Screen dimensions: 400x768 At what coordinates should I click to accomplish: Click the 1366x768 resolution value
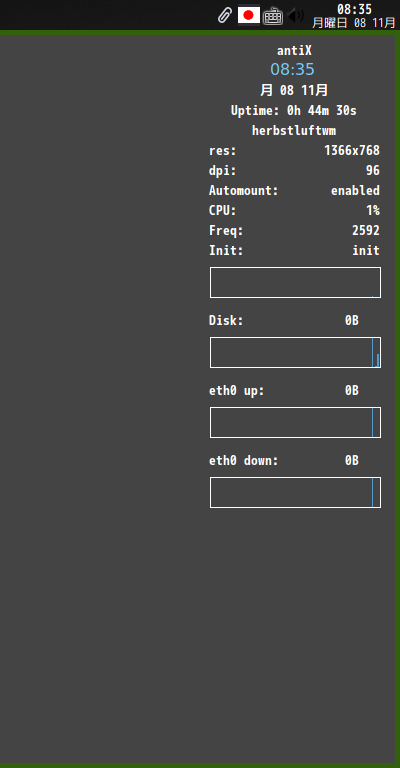[352, 151]
